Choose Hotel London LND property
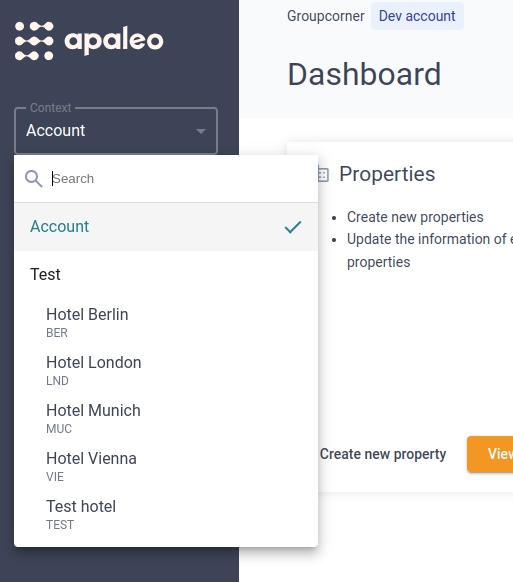 166,370
